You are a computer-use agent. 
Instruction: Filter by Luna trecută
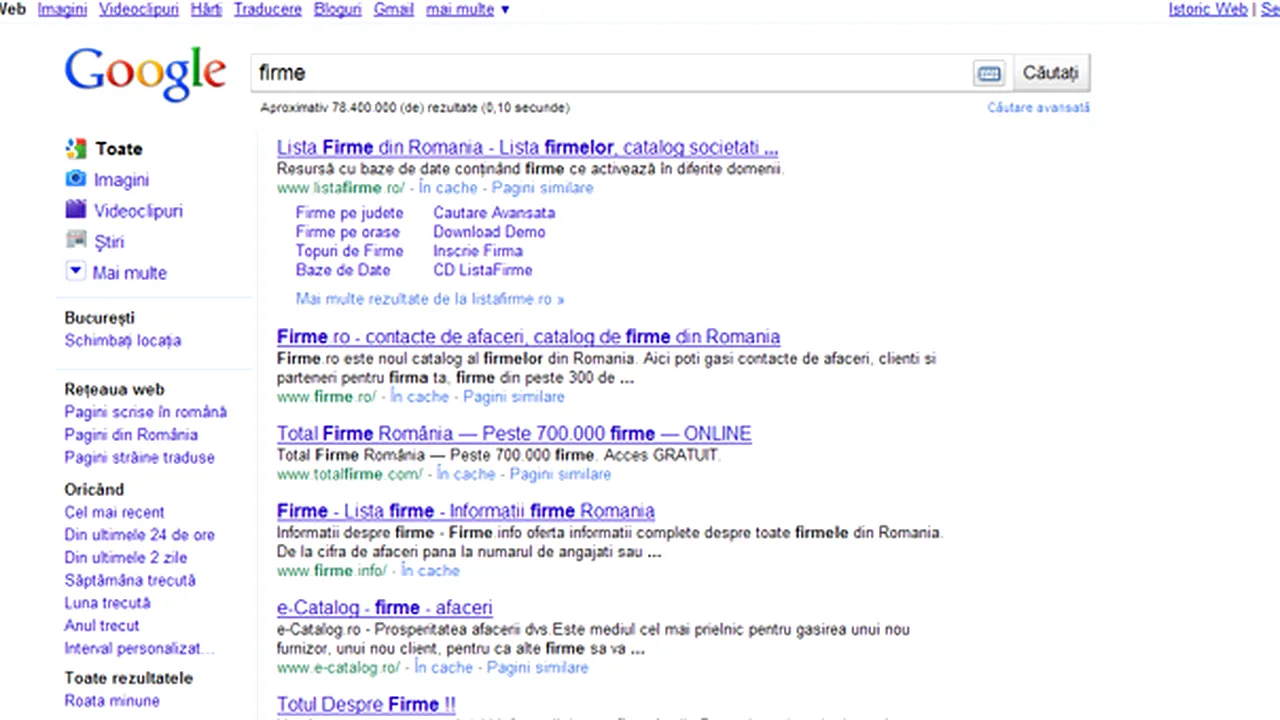point(108,604)
